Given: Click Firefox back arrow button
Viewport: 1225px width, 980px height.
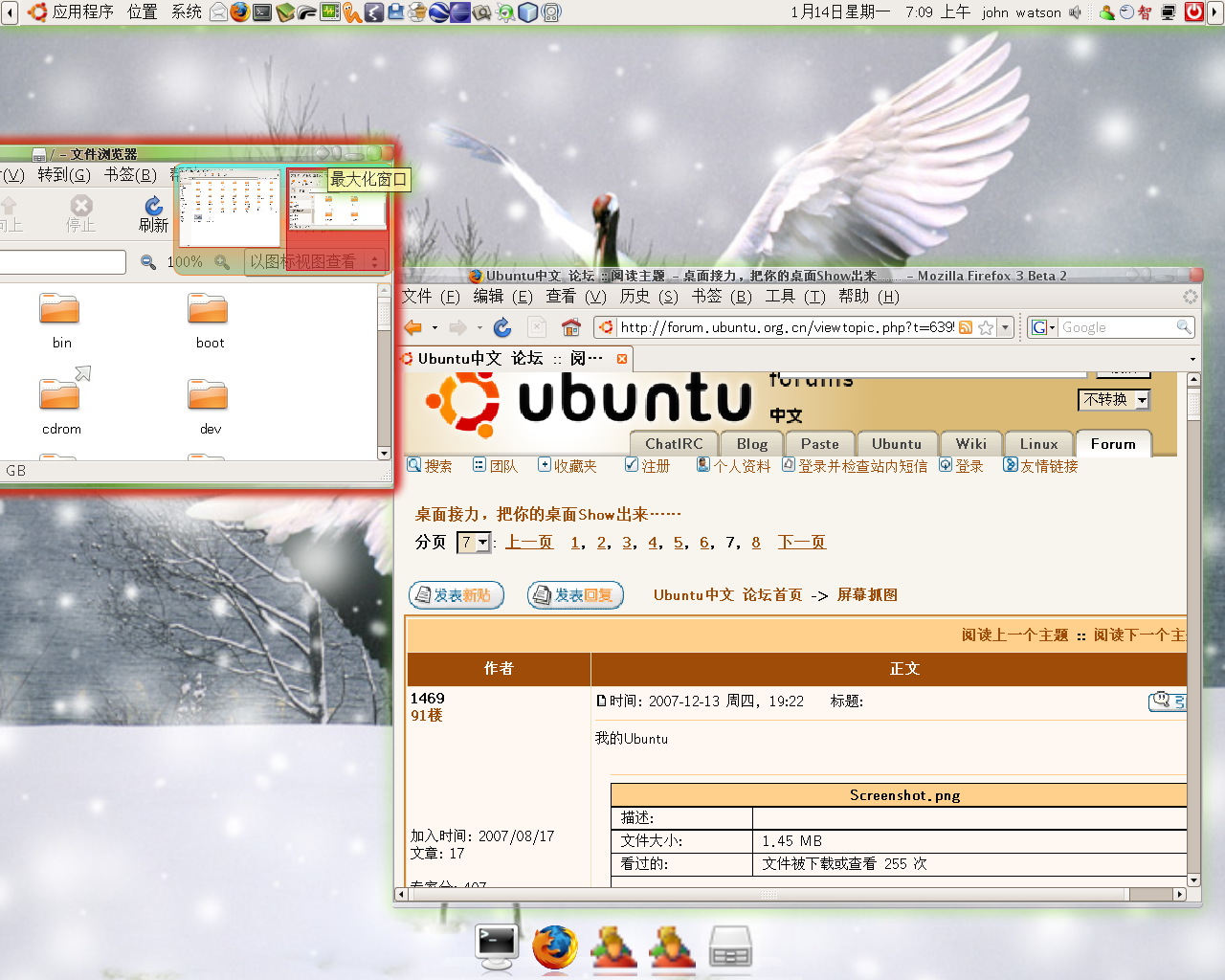Looking at the screenshot, I should coord(413,327).
